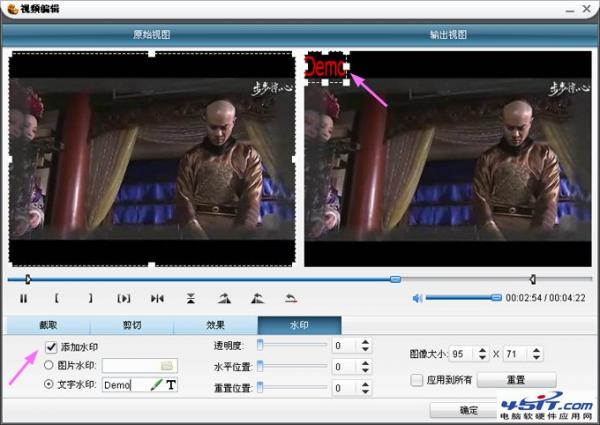600x425 pixels.
Task: Uncheck the 添加水印 checkbox
Action: [x=51, y=347]
